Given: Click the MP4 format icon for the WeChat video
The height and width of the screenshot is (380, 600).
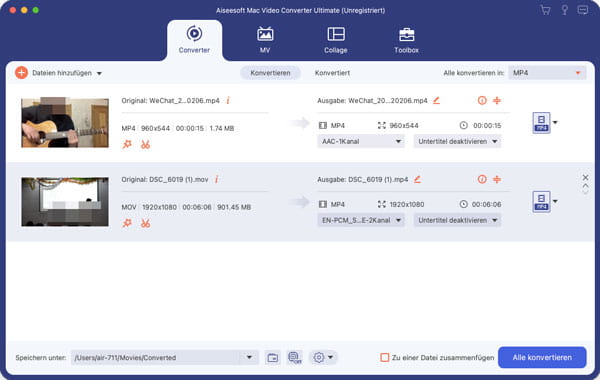Looking at the screenshot, I should pos(541,123).
